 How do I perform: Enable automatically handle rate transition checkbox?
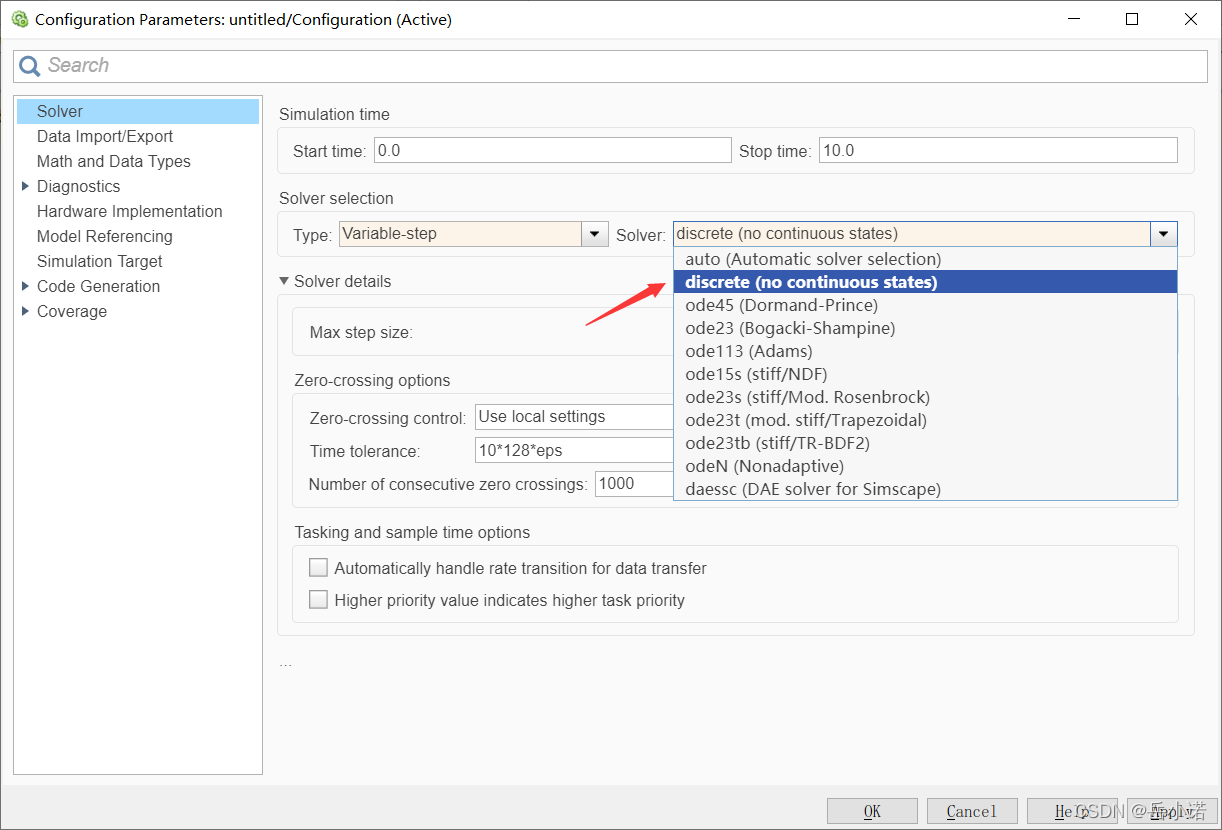(318, 568)
